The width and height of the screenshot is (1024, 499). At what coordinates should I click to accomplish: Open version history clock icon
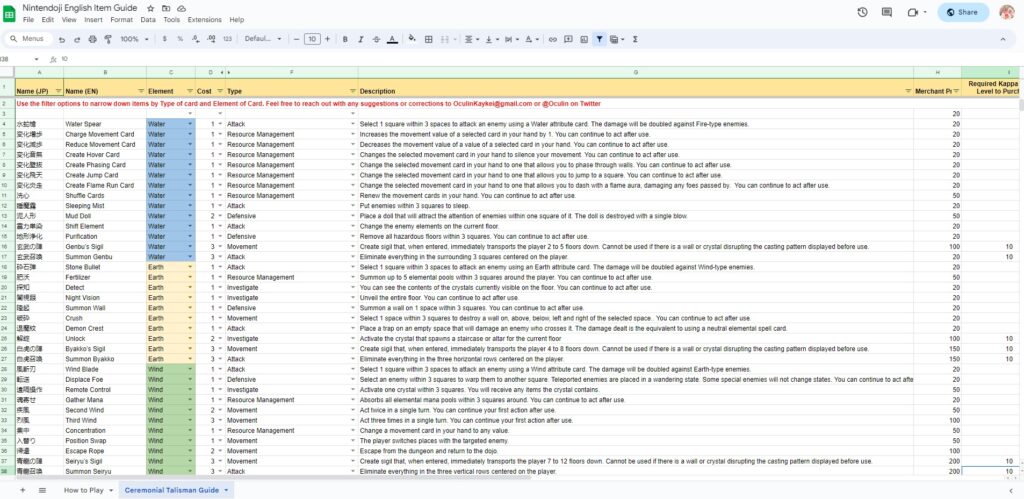[862, 12]
